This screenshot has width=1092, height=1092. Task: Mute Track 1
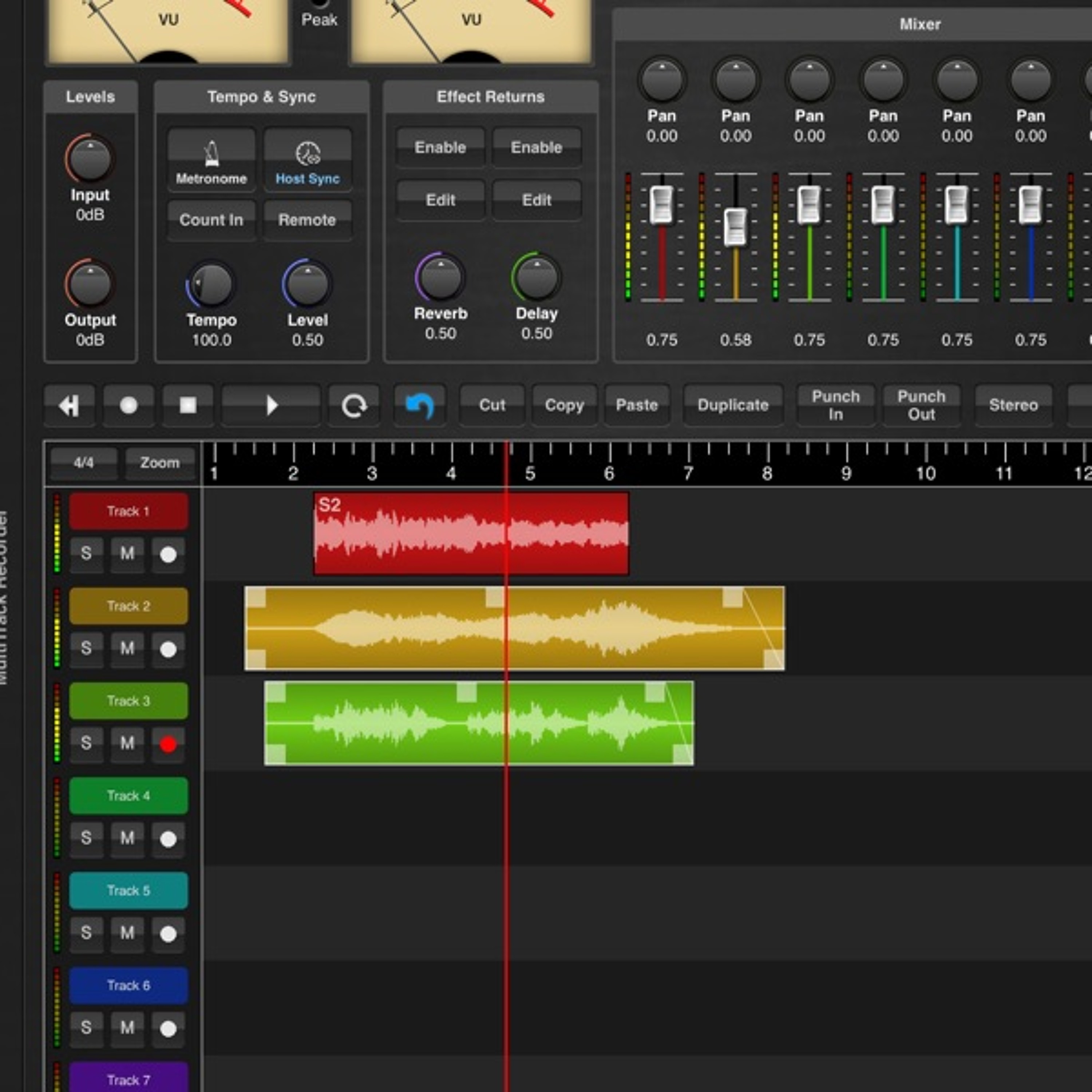pos(127,554)
